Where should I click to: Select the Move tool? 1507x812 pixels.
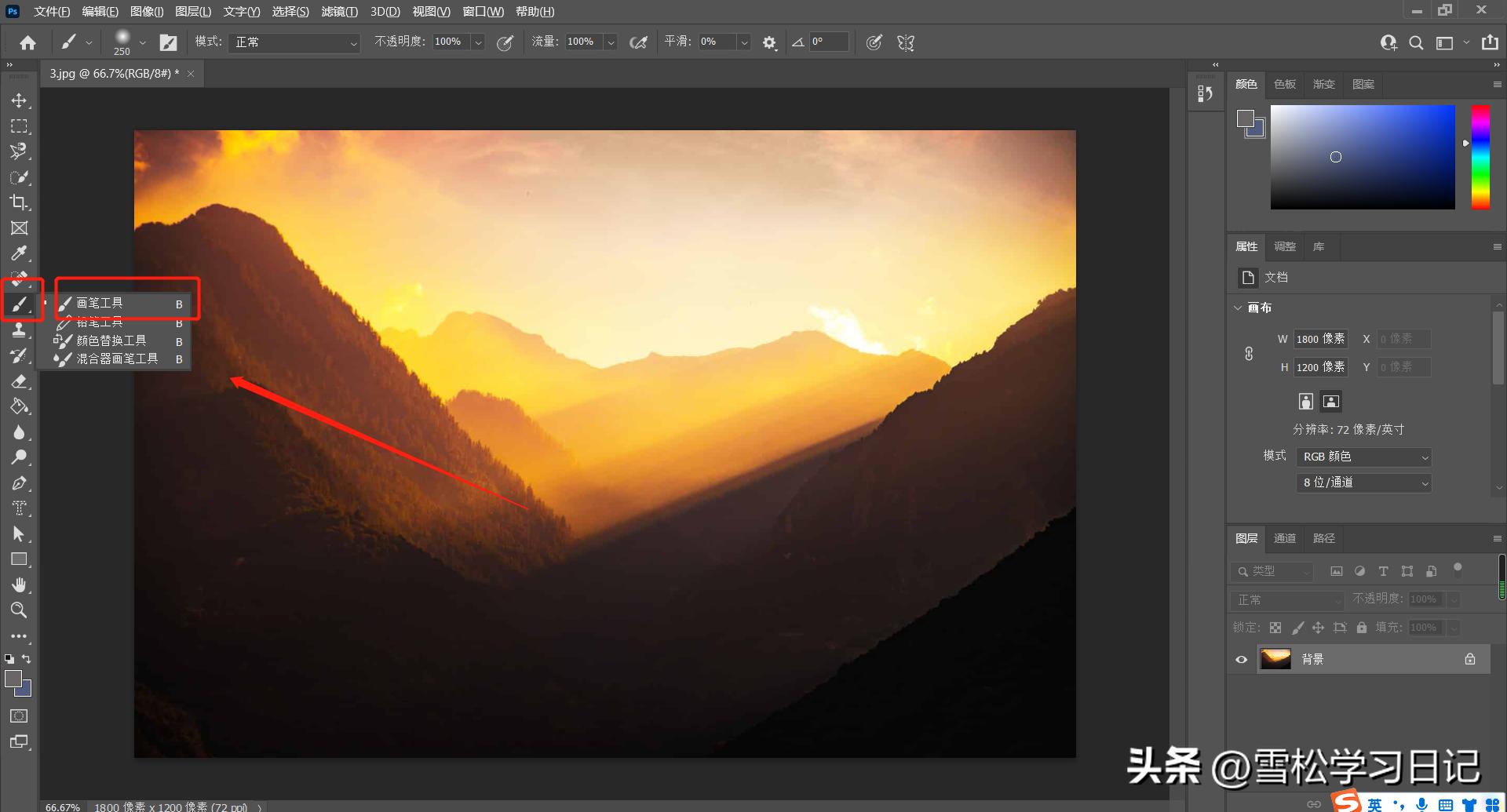tap(20, 100)
